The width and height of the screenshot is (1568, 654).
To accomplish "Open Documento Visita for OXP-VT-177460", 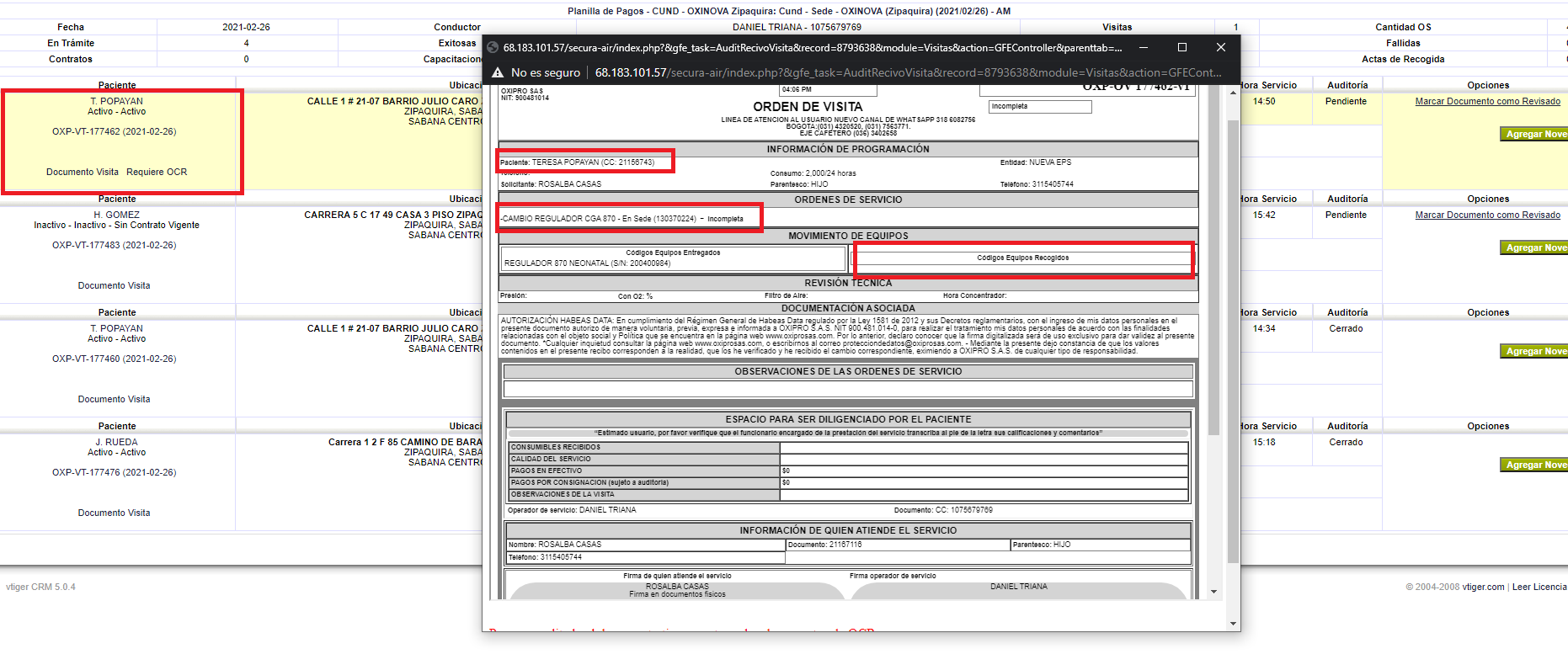I will tap(115, 399).
